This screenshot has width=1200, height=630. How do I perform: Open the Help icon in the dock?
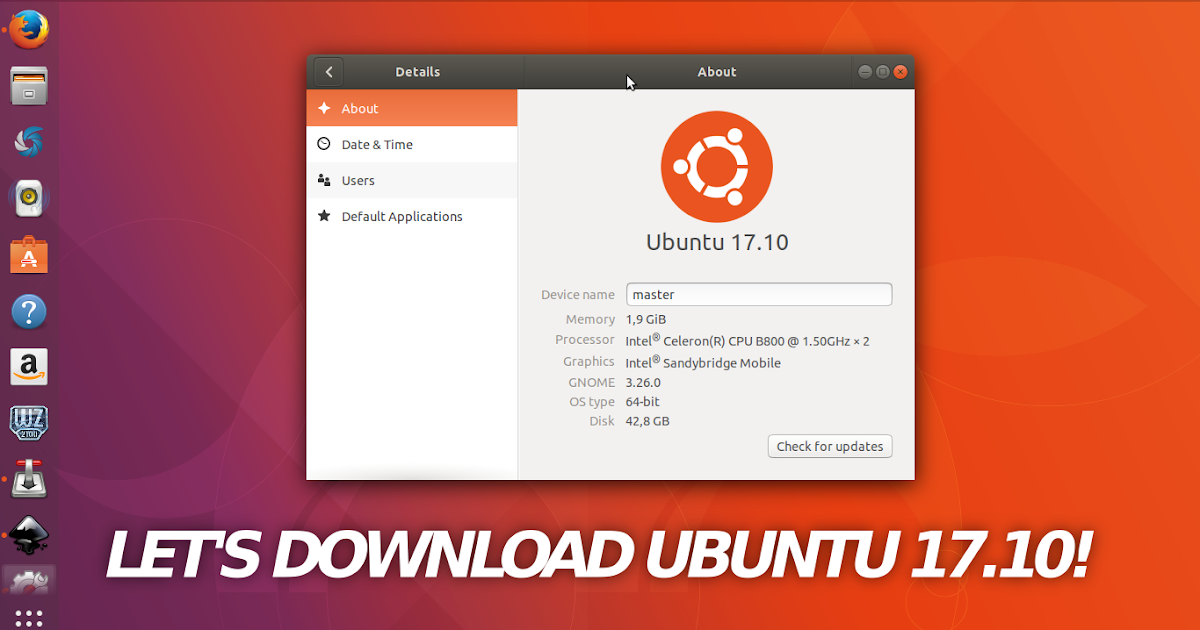(29, 311)
